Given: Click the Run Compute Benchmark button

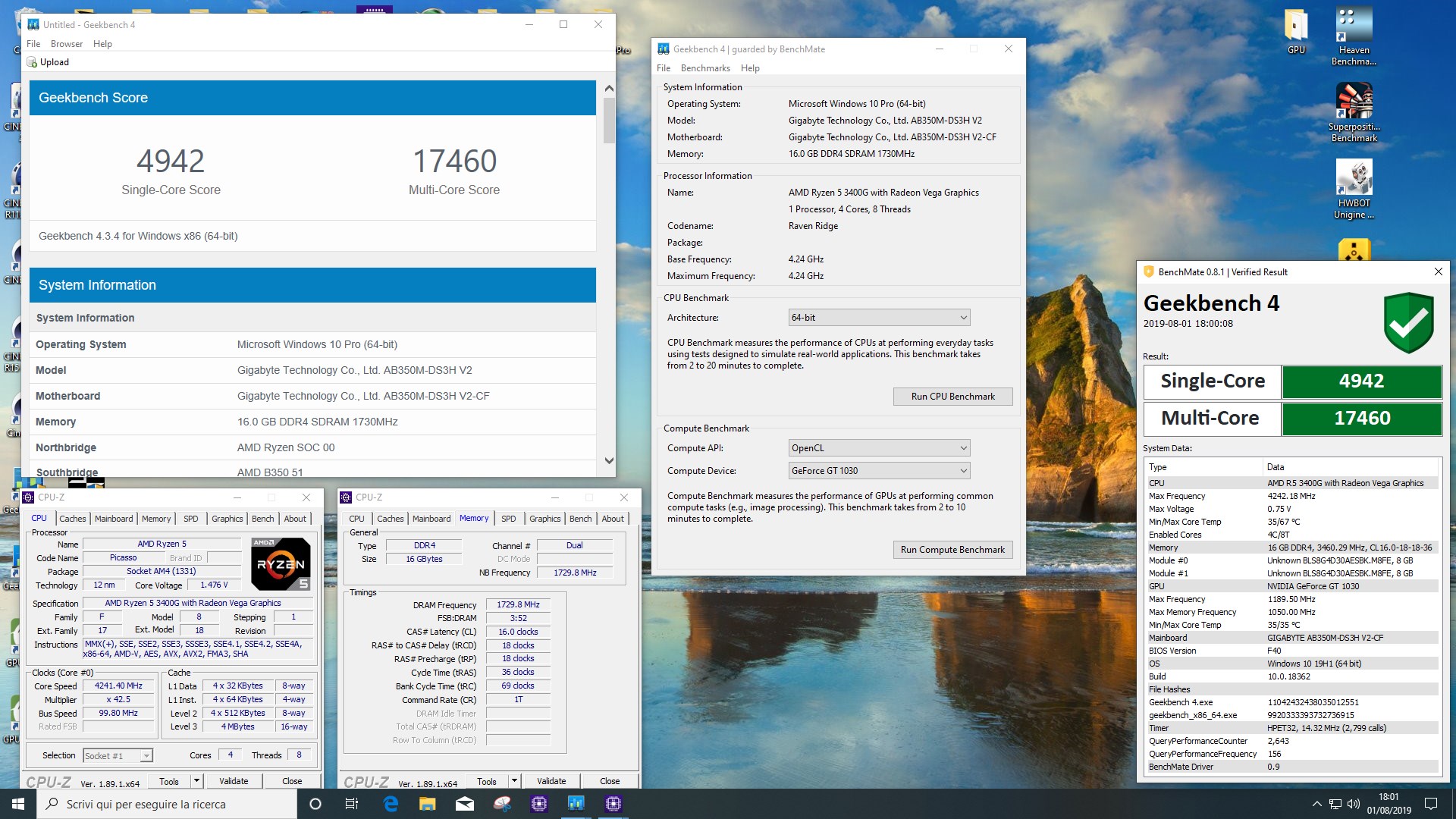Looking at the screenshot, I should [952, 550].
